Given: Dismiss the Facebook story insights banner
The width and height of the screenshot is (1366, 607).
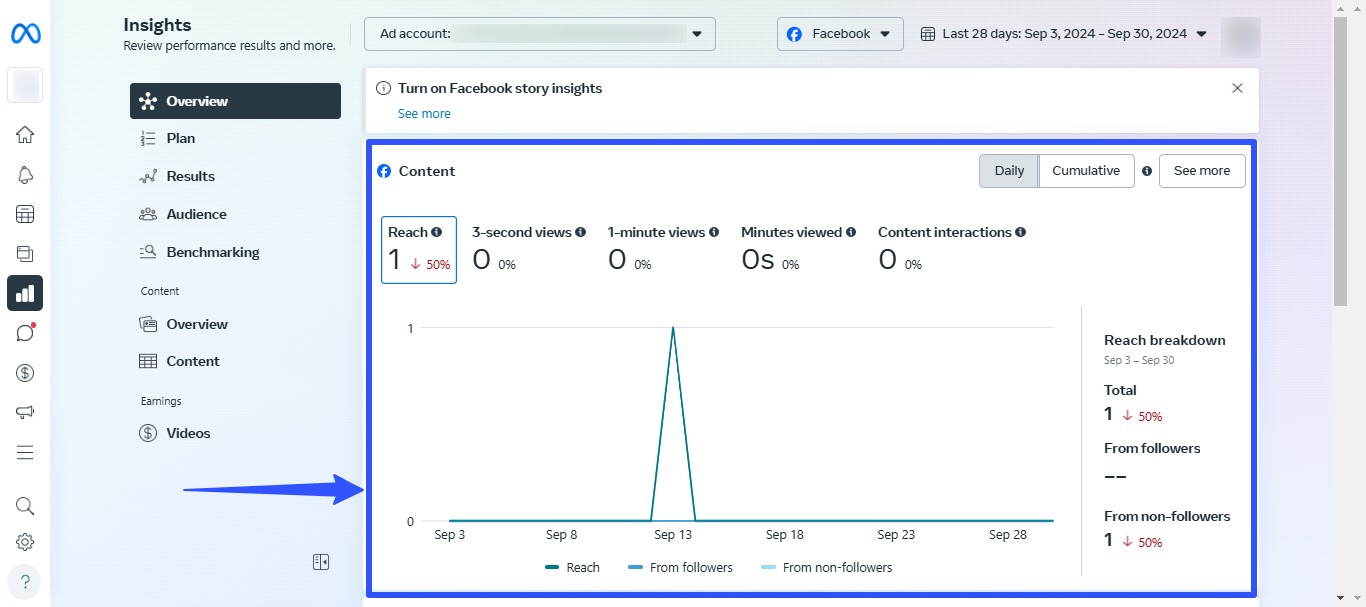Looking at the screenshot, I should 1237,88.
